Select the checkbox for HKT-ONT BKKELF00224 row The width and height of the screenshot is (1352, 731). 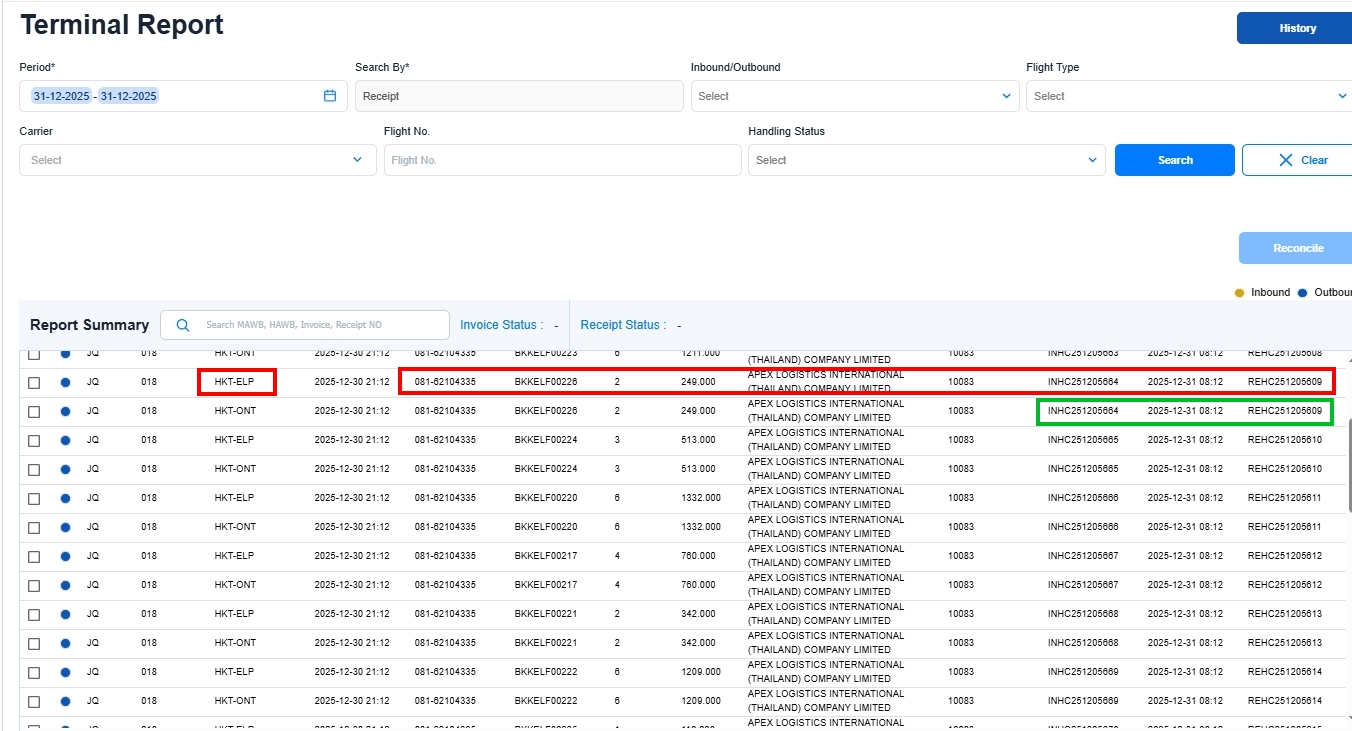coord(34,469)
